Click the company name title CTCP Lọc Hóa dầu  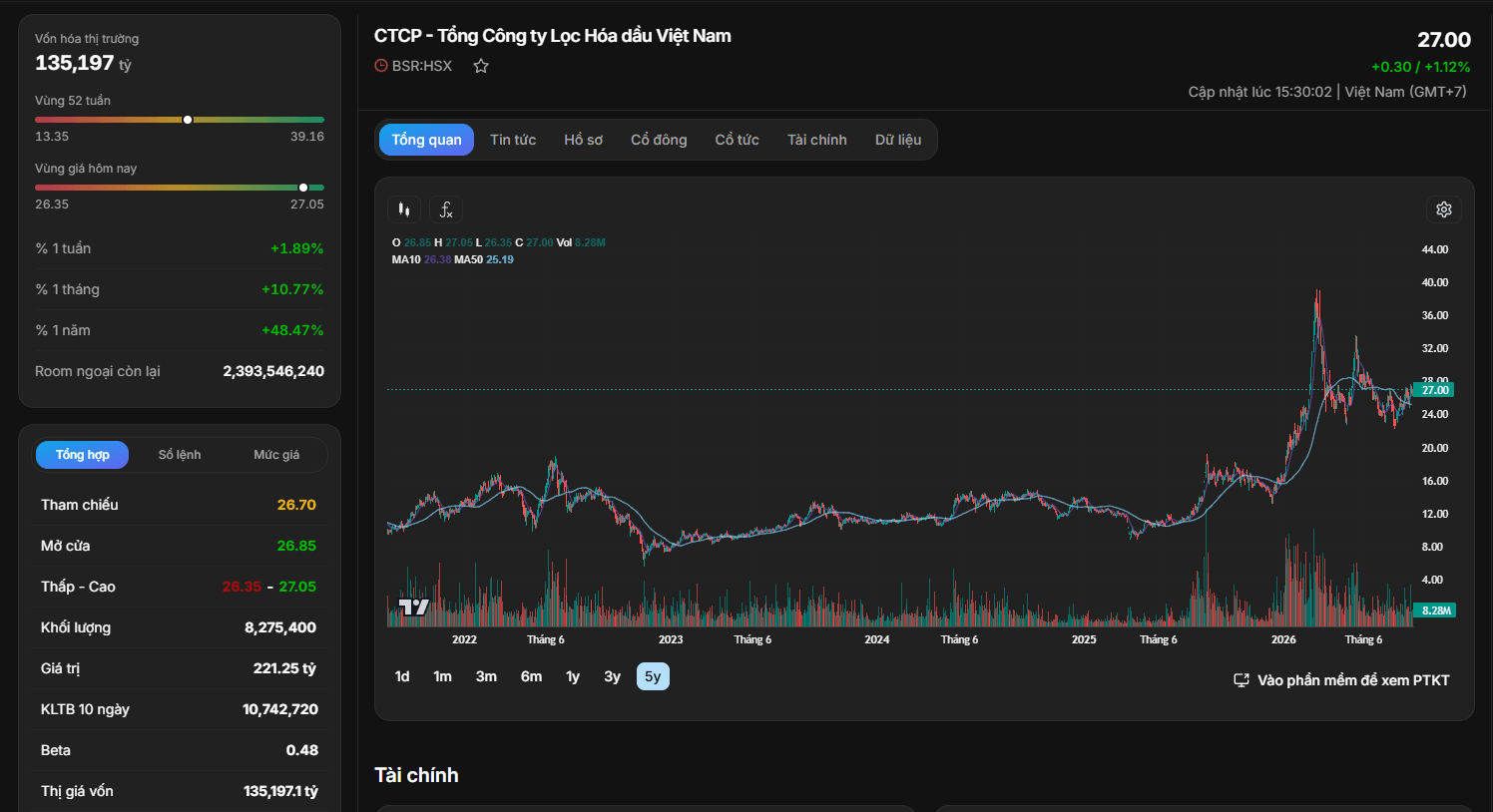point(553,36)
